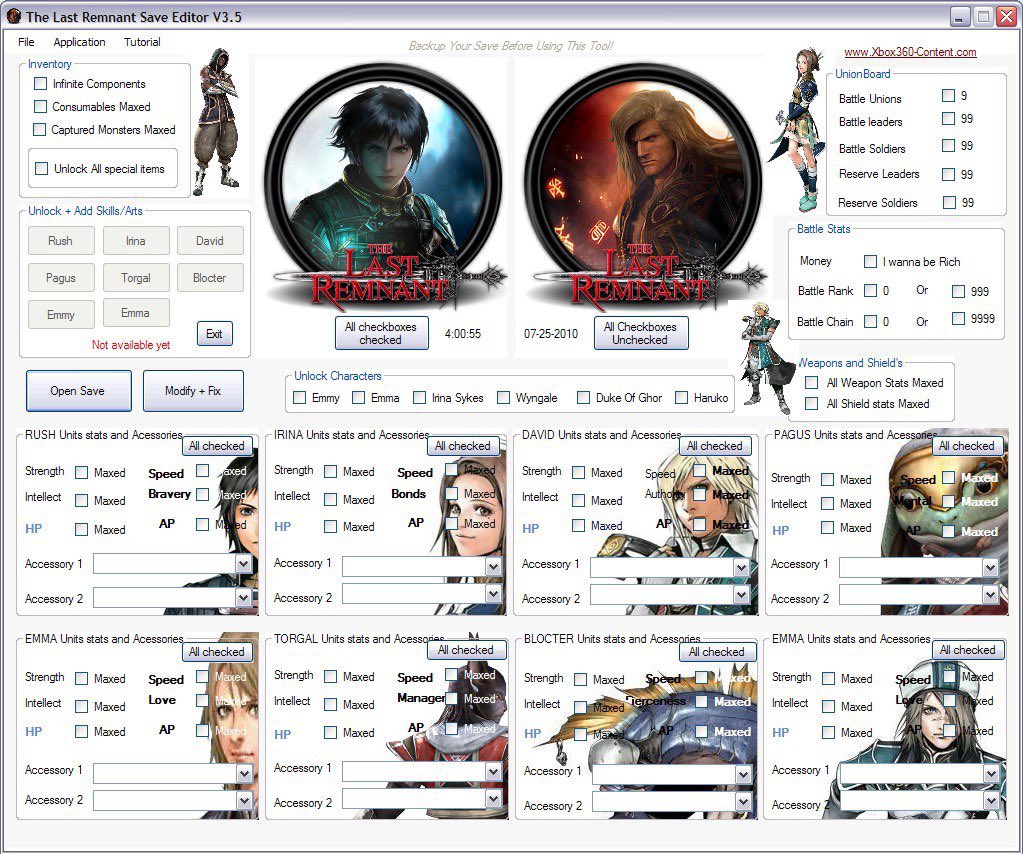
Task: Tick Consumables Maxed checkbox
Action: pos(40,106)
